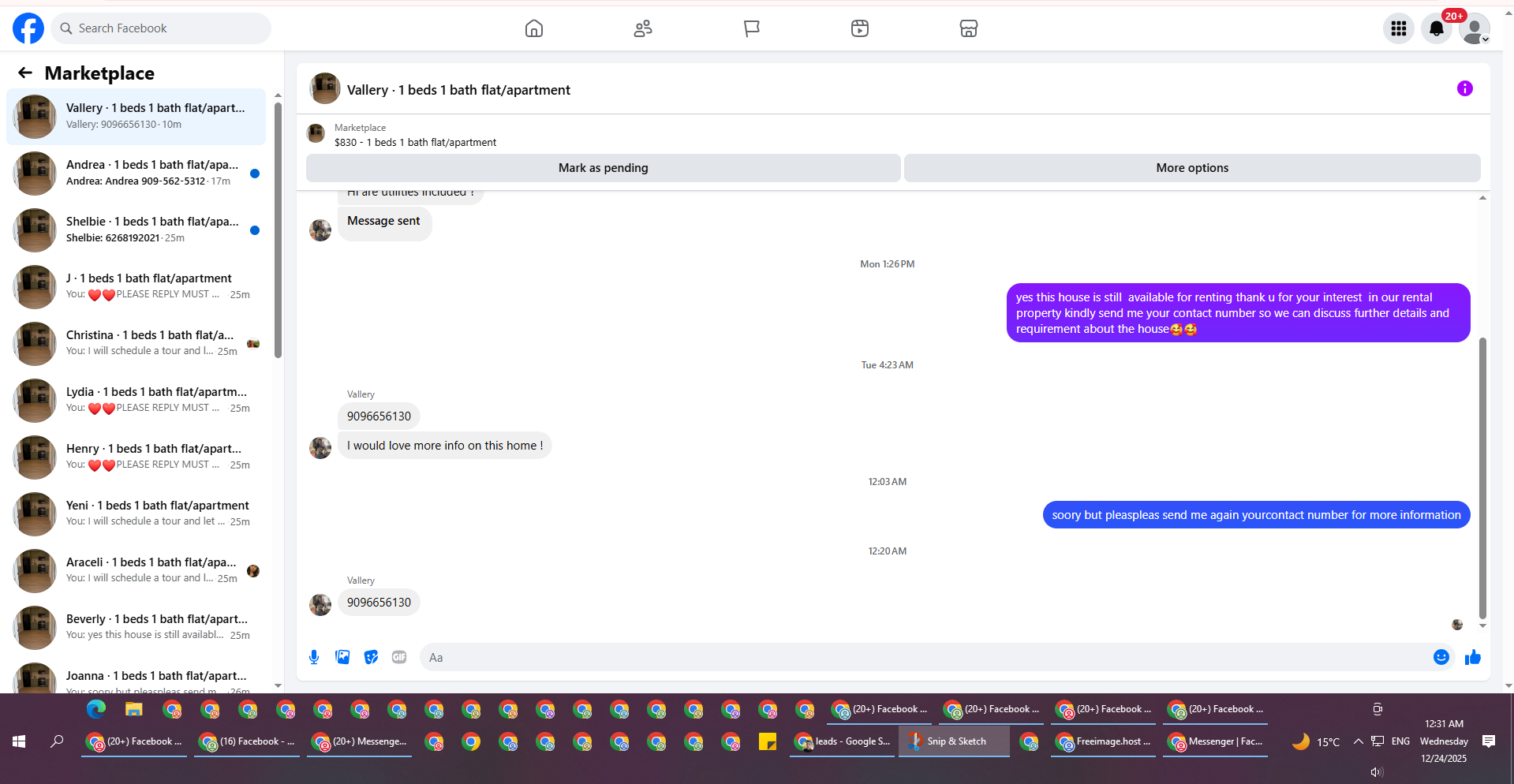Click 15°C weather widget
Screen dimensions: 1514x784
(1315, 741)
